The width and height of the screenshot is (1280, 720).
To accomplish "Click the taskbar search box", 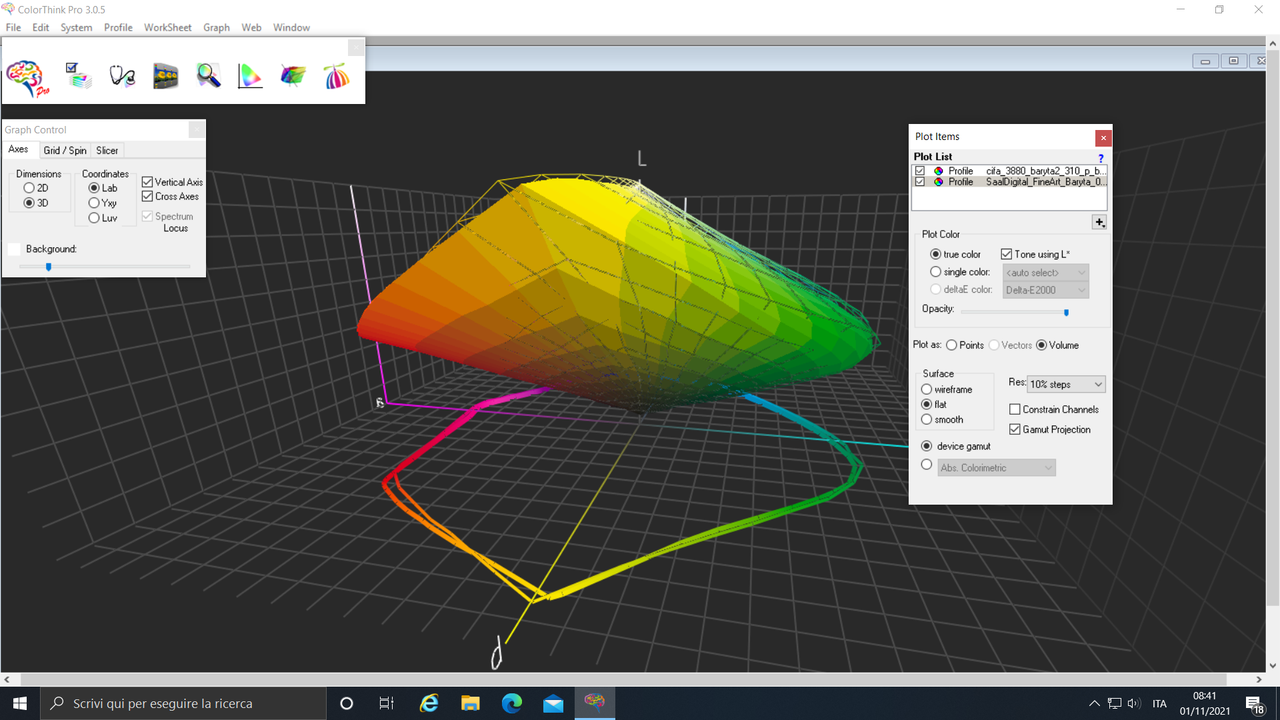I will click(183, 703).
